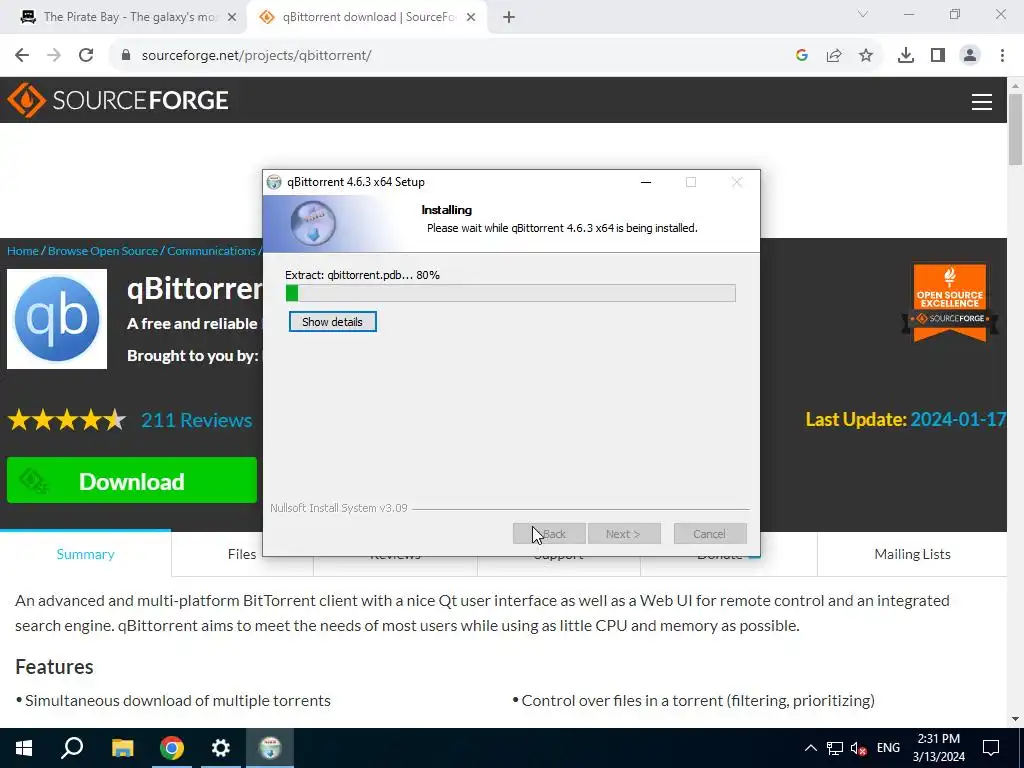This screenshot has height=768, width=1024.
Task: Open the SourceForge hamburger menu
Action: coord(982,102)
